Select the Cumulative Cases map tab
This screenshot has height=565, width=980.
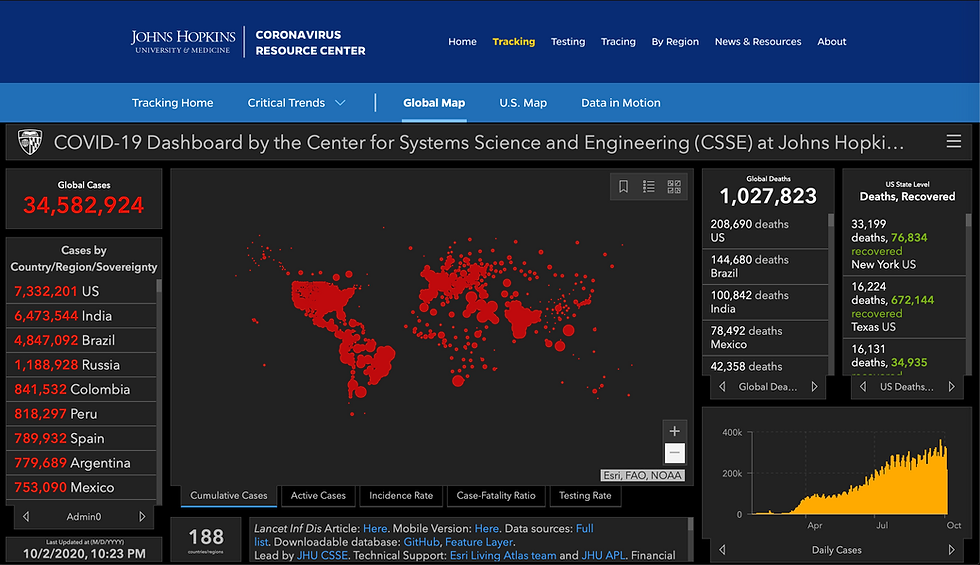pos(229,495)
